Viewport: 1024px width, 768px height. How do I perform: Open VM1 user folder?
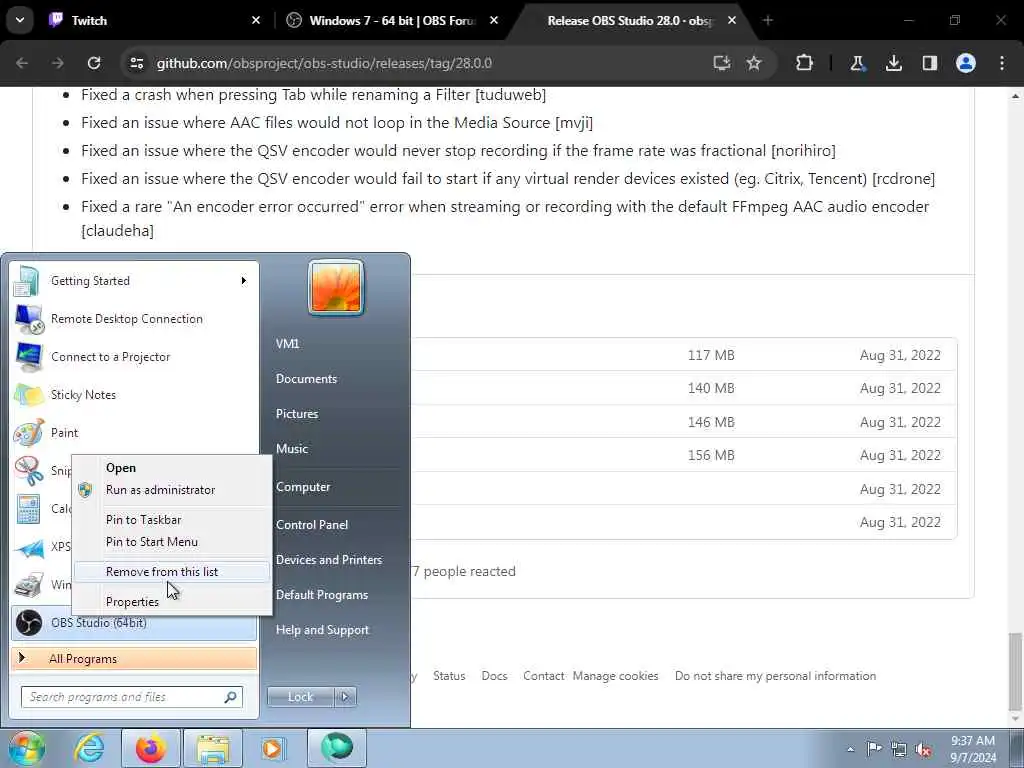pyautogui.click(x=287, y=344)
